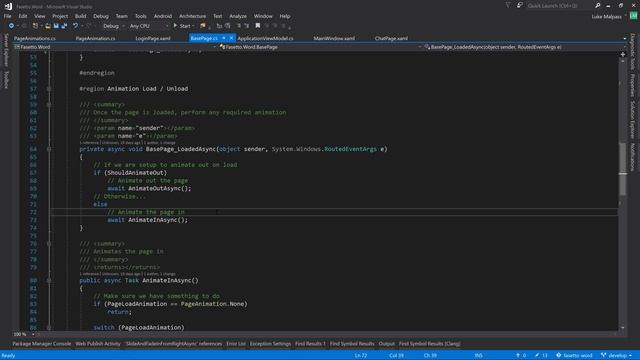Open the Help menu
Viewport: 640px width, 360px height.
(285, 16)
